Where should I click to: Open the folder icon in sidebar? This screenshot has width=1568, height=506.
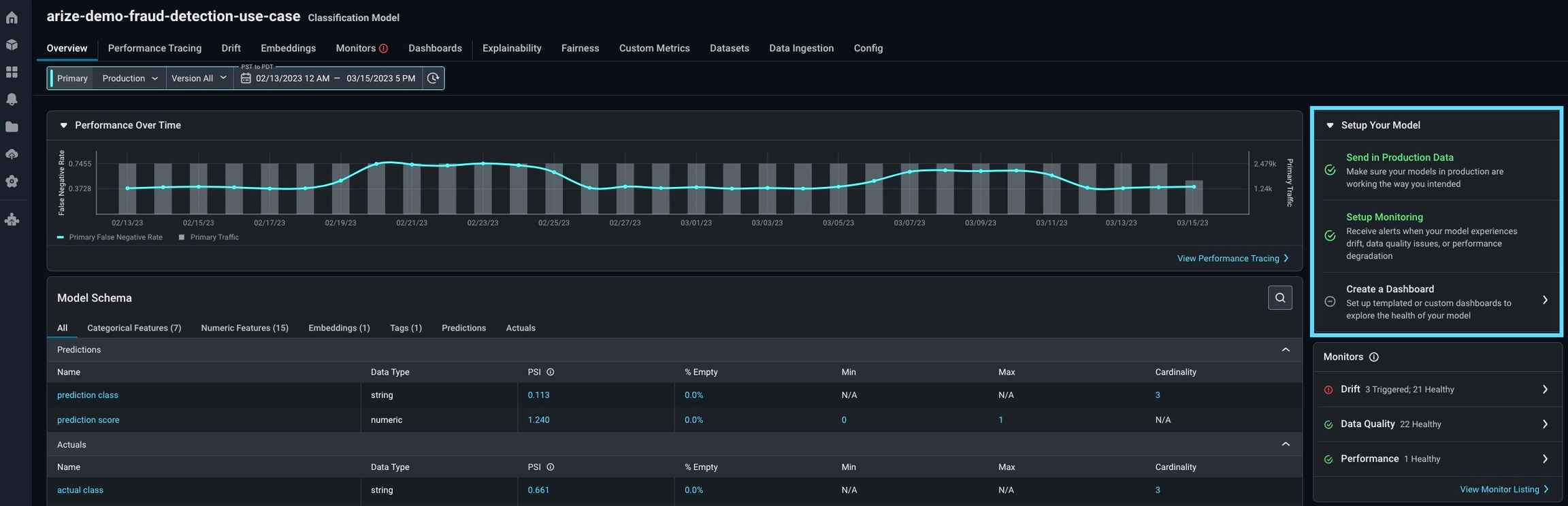click(12, 126)
